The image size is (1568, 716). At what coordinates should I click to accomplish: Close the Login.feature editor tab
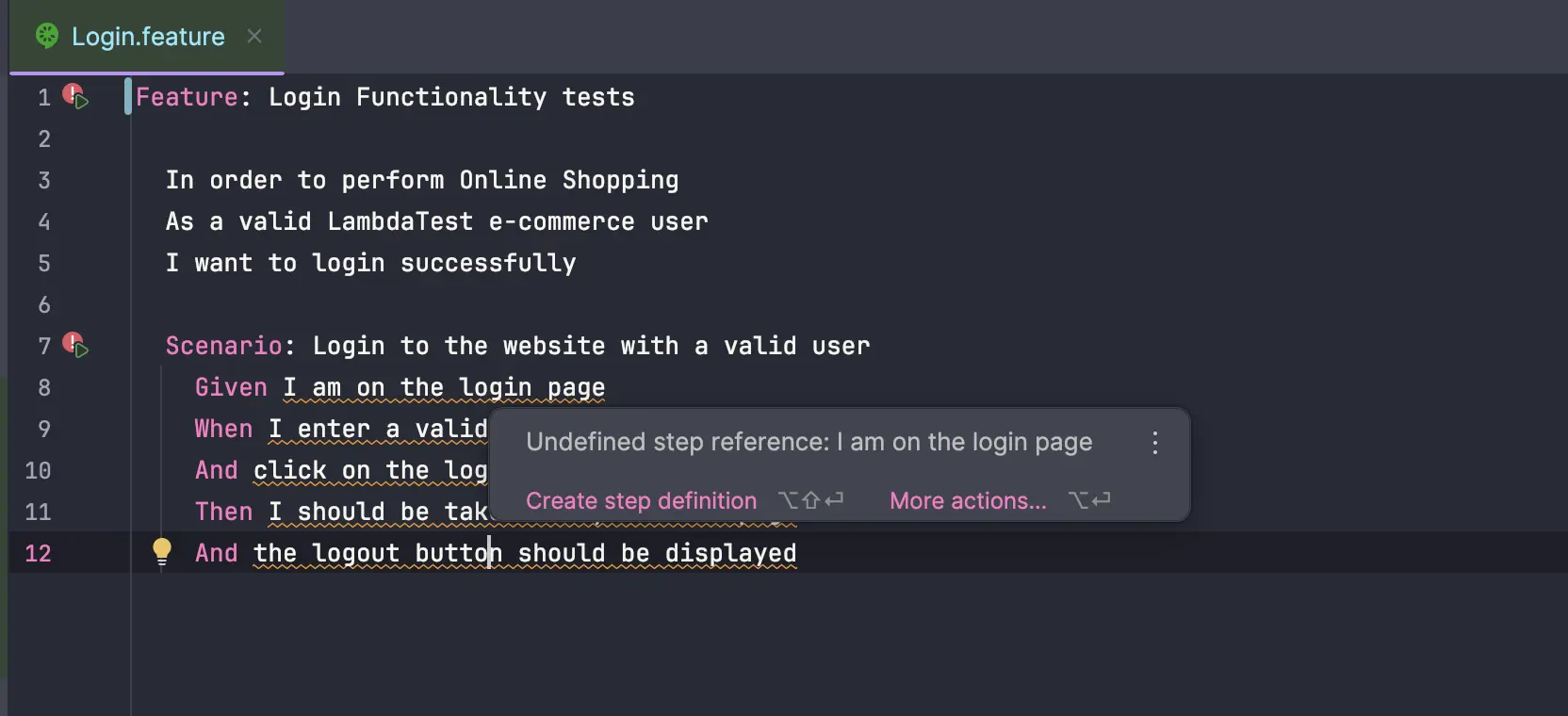tap(253, 36)
